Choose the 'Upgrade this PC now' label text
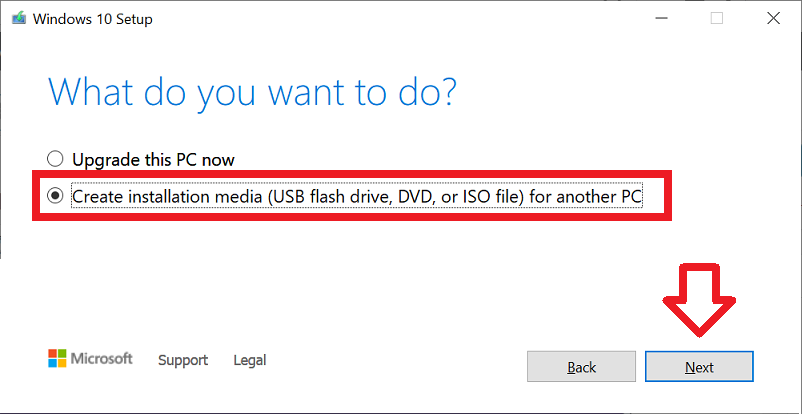 click(153, 160)
